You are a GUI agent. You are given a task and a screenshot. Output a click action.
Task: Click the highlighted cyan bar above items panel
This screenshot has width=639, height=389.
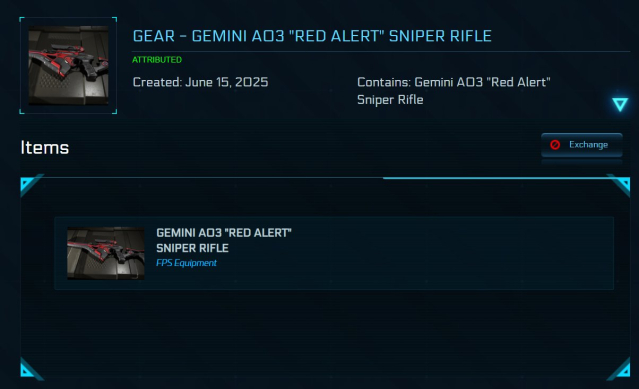pyautogui.click(x=495, y=178)
